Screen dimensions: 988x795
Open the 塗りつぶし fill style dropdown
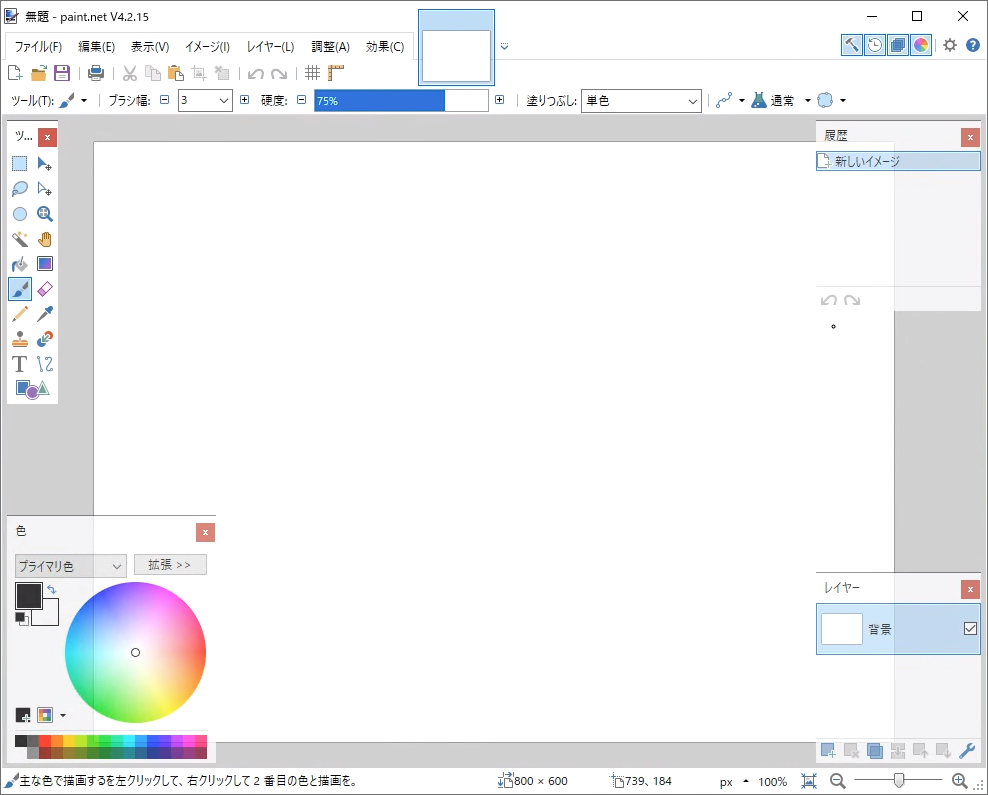[x=642, y=101]
